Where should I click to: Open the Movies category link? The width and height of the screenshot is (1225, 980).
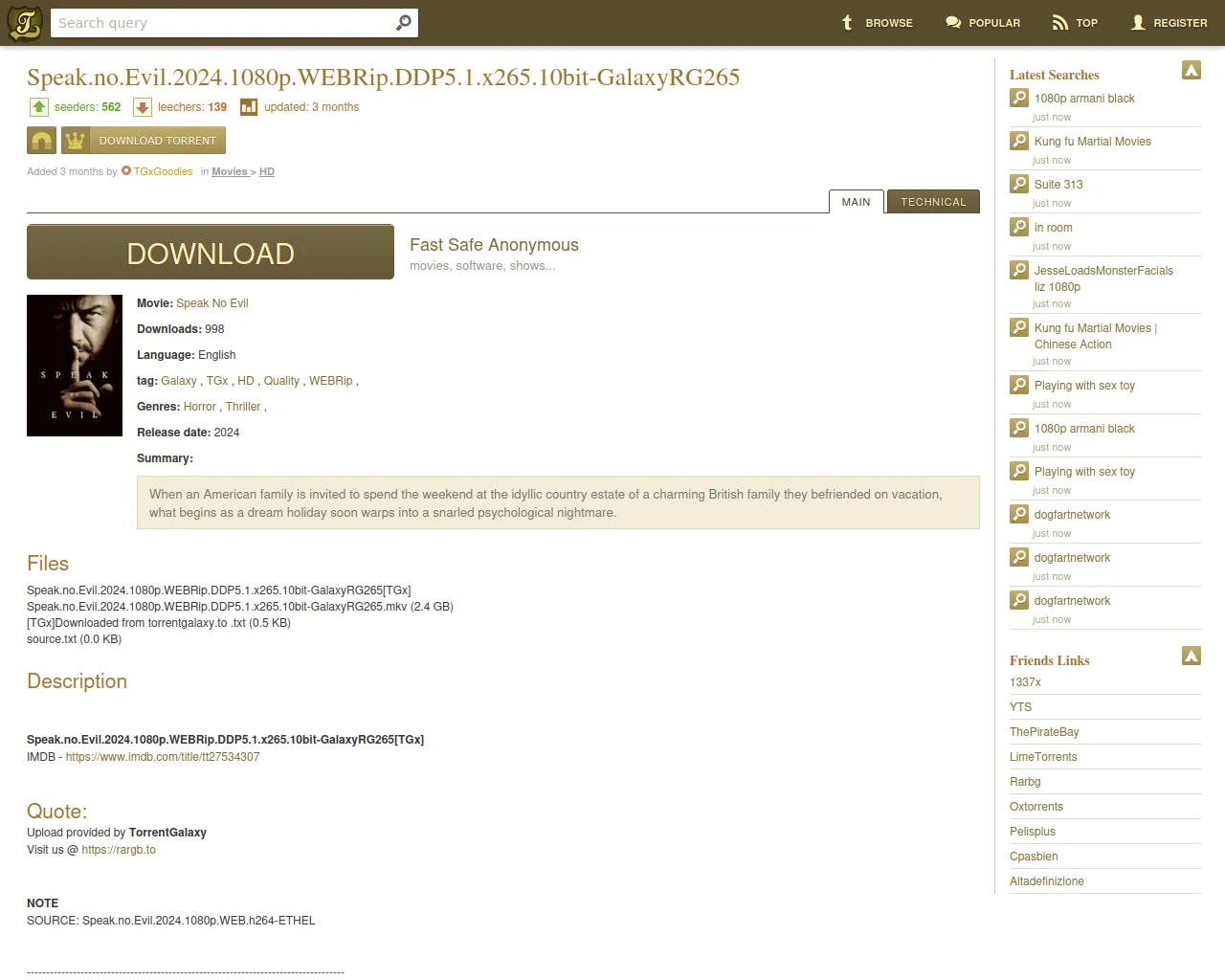pos(230,172)
